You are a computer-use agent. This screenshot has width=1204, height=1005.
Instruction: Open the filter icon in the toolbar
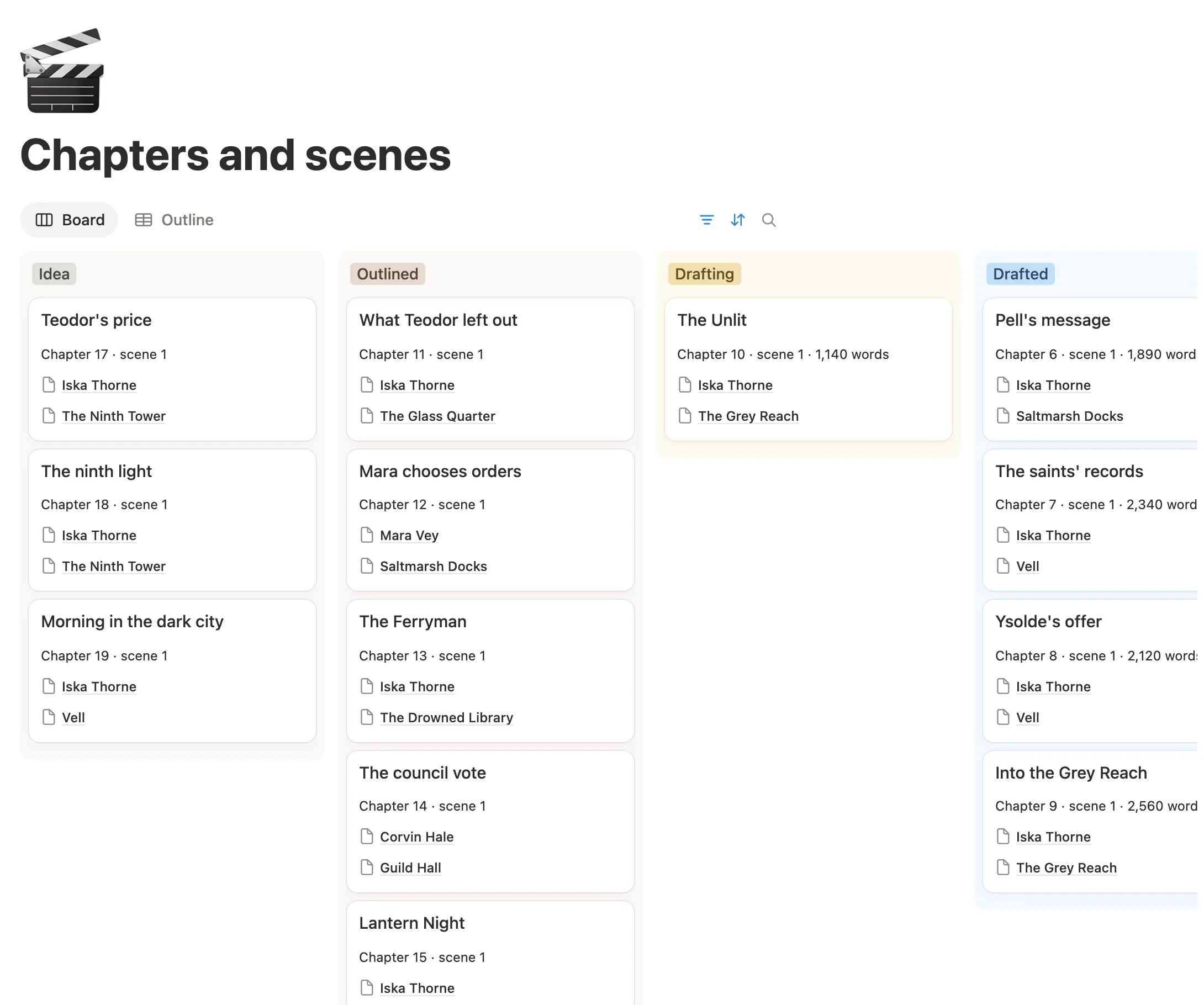click(706, 220)
